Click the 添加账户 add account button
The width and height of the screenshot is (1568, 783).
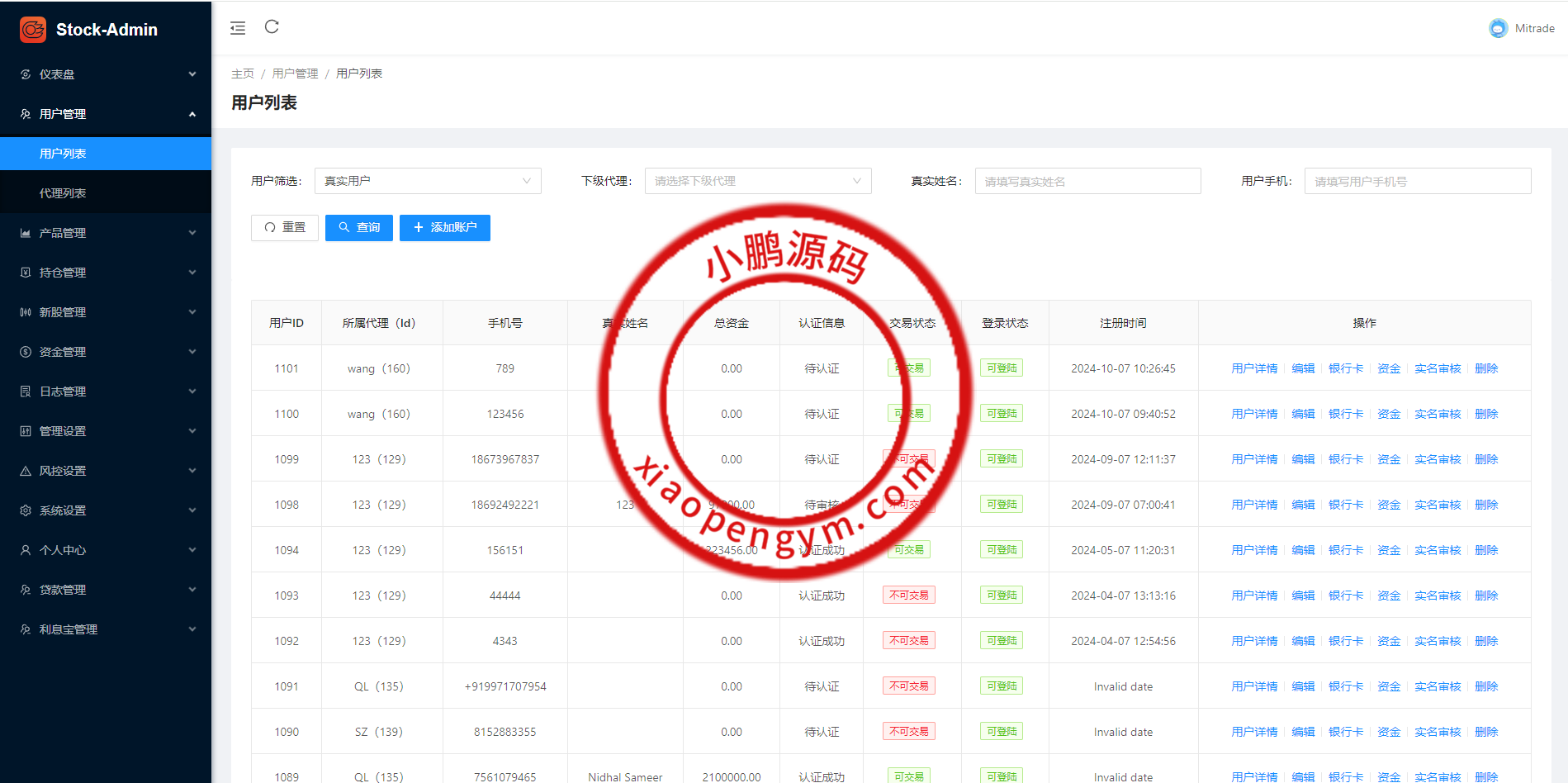[444, 228]
